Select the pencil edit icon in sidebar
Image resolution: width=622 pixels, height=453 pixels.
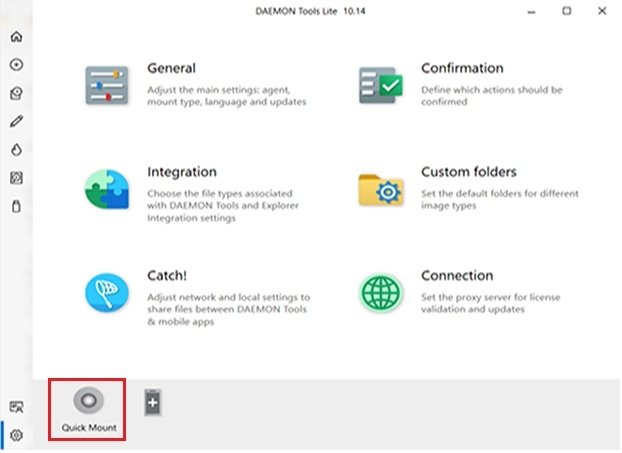click(16, 121)
